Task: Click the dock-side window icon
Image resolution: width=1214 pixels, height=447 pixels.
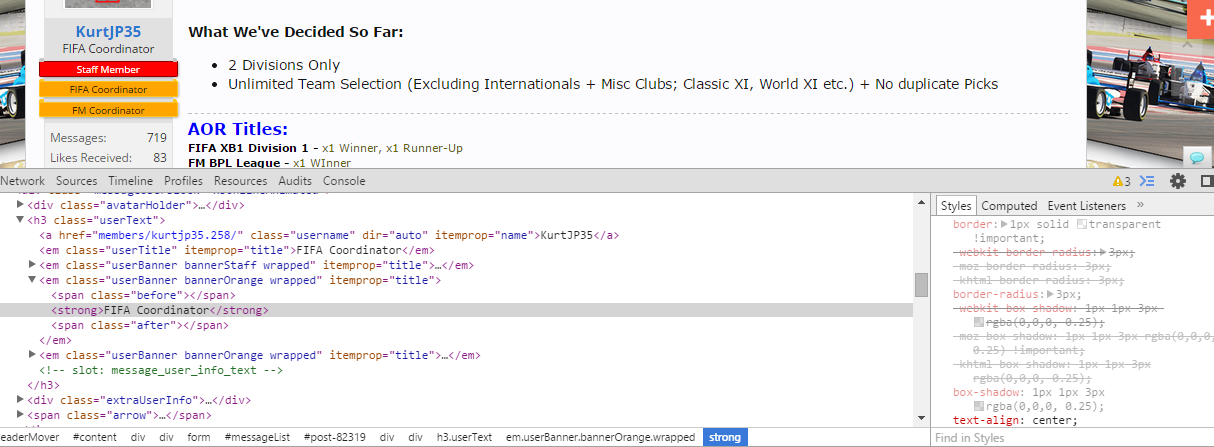Action: pos(1206,181)
